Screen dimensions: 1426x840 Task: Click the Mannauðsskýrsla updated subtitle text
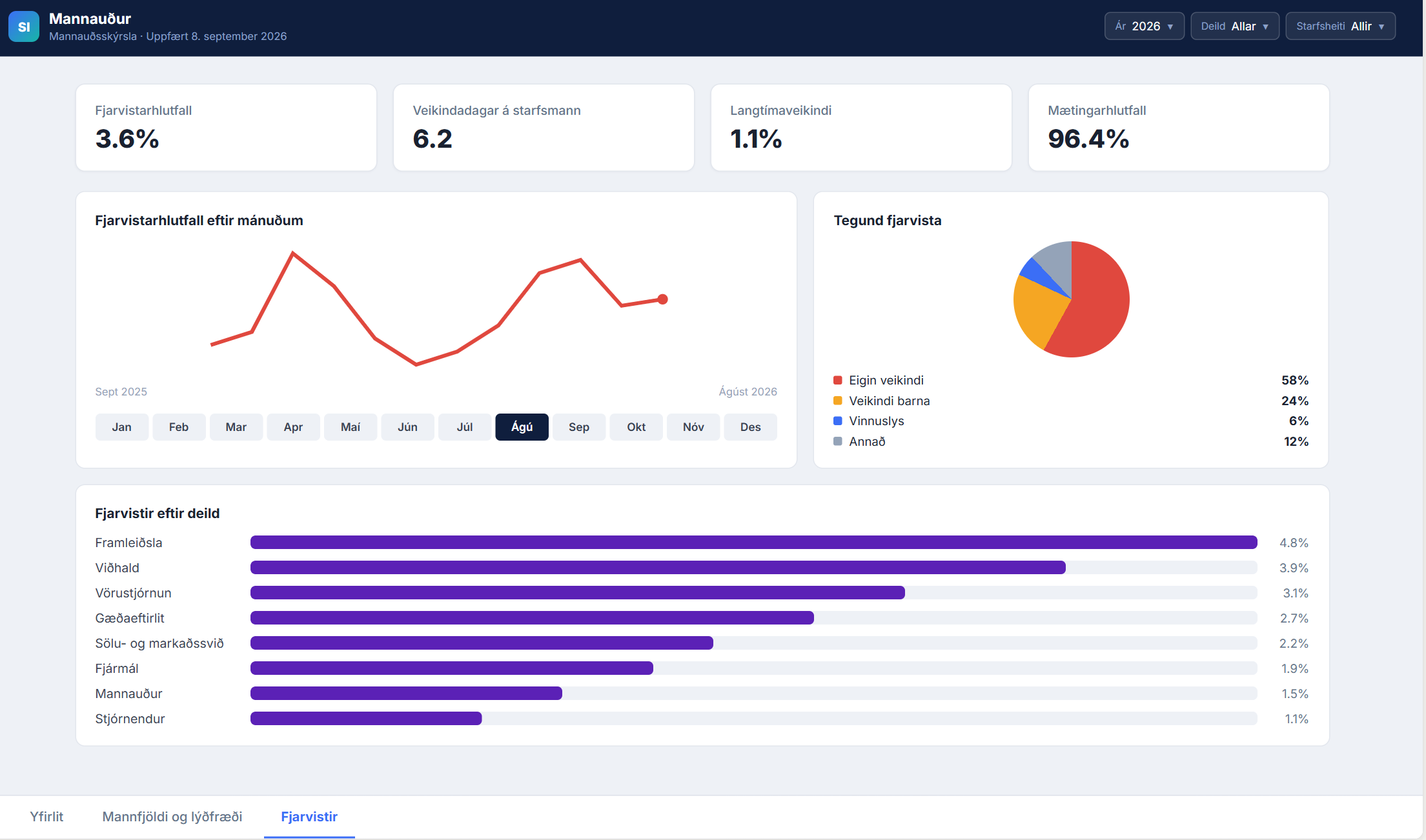click(x=168, y=36)
